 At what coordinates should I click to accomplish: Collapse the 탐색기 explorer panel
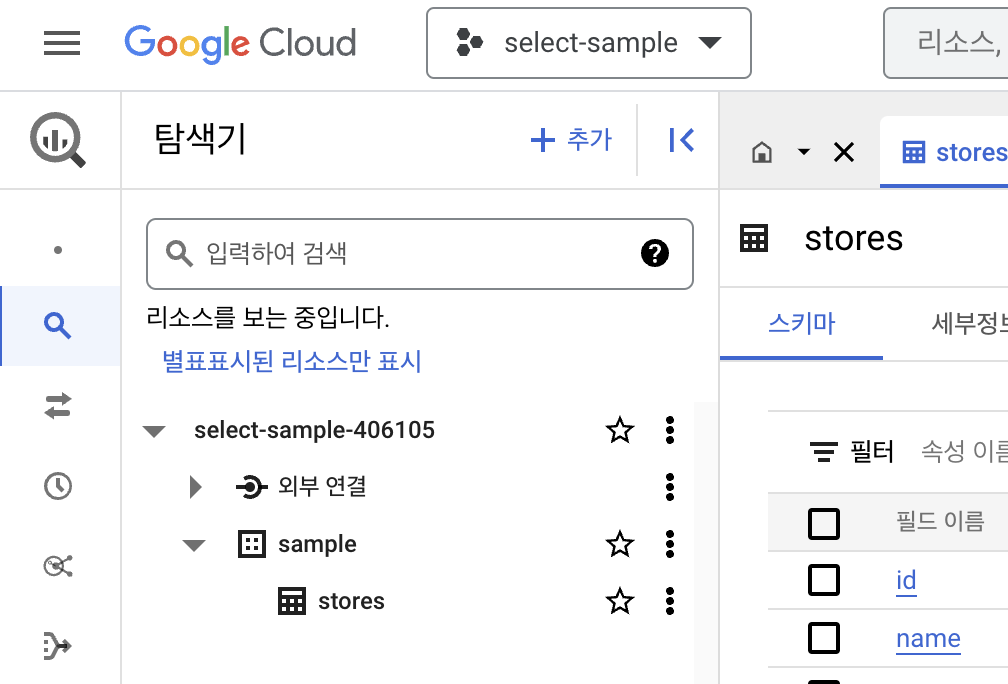(681, 140)
